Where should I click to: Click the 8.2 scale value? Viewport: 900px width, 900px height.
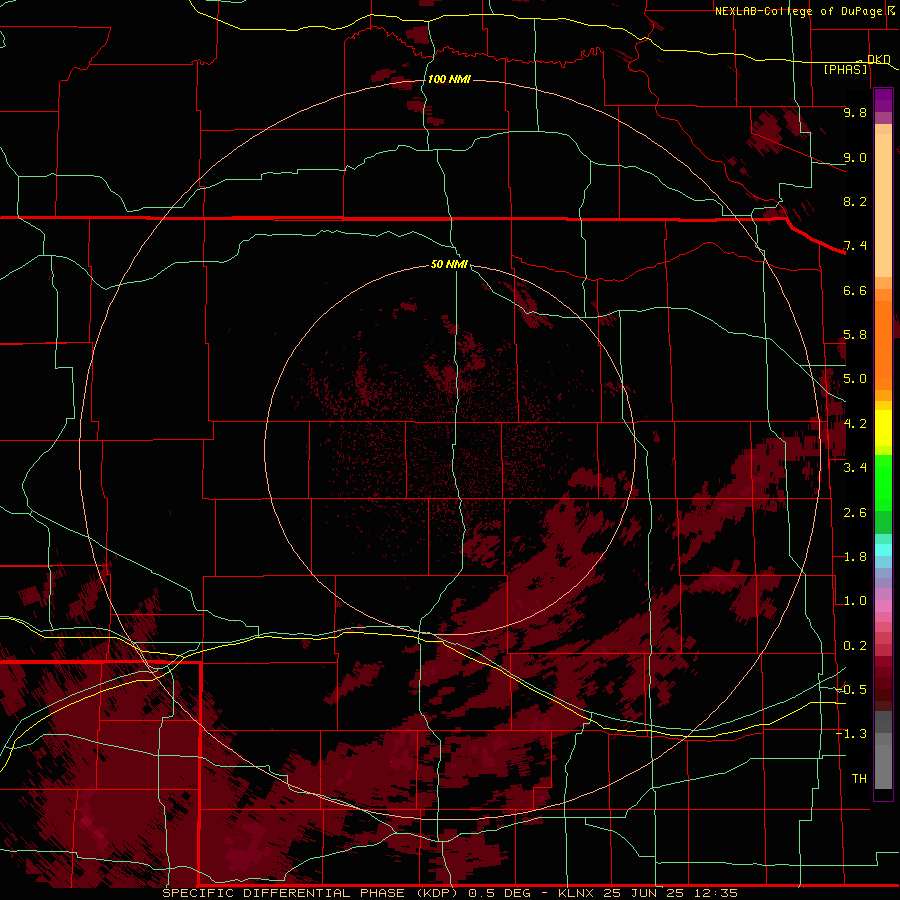[x=855, y=201]
